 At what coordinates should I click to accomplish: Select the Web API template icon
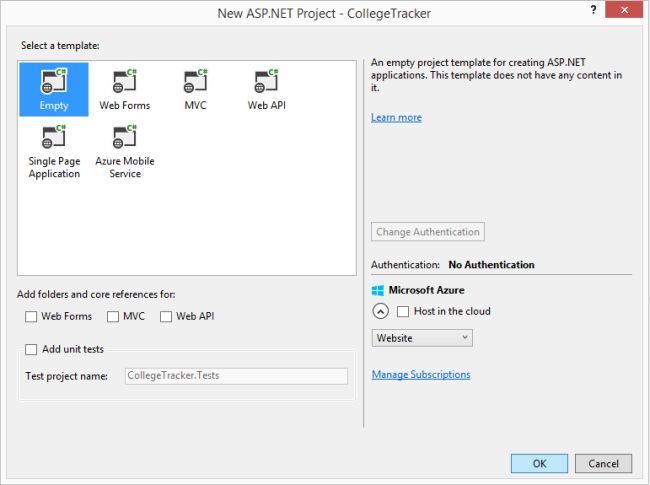(x=267, y=89)
